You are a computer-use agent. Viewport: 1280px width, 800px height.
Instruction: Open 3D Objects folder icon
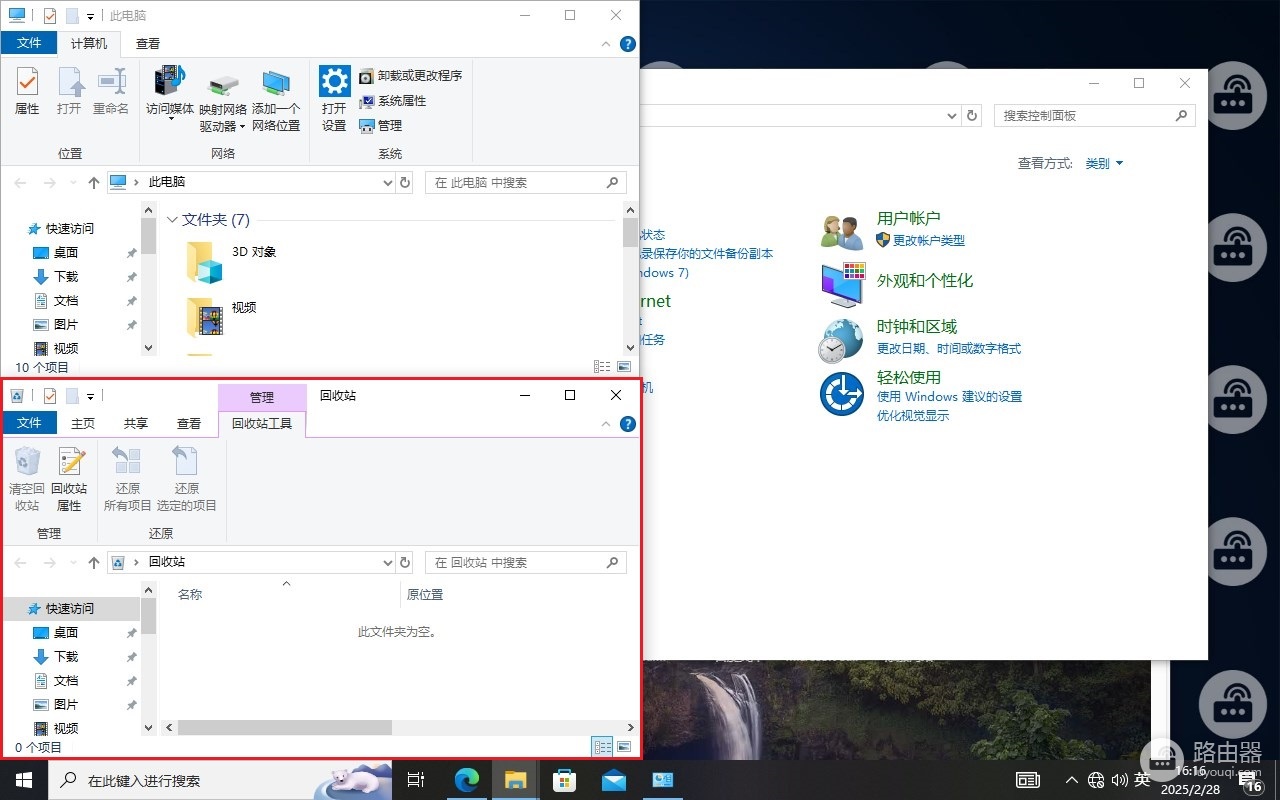point(204,264)
